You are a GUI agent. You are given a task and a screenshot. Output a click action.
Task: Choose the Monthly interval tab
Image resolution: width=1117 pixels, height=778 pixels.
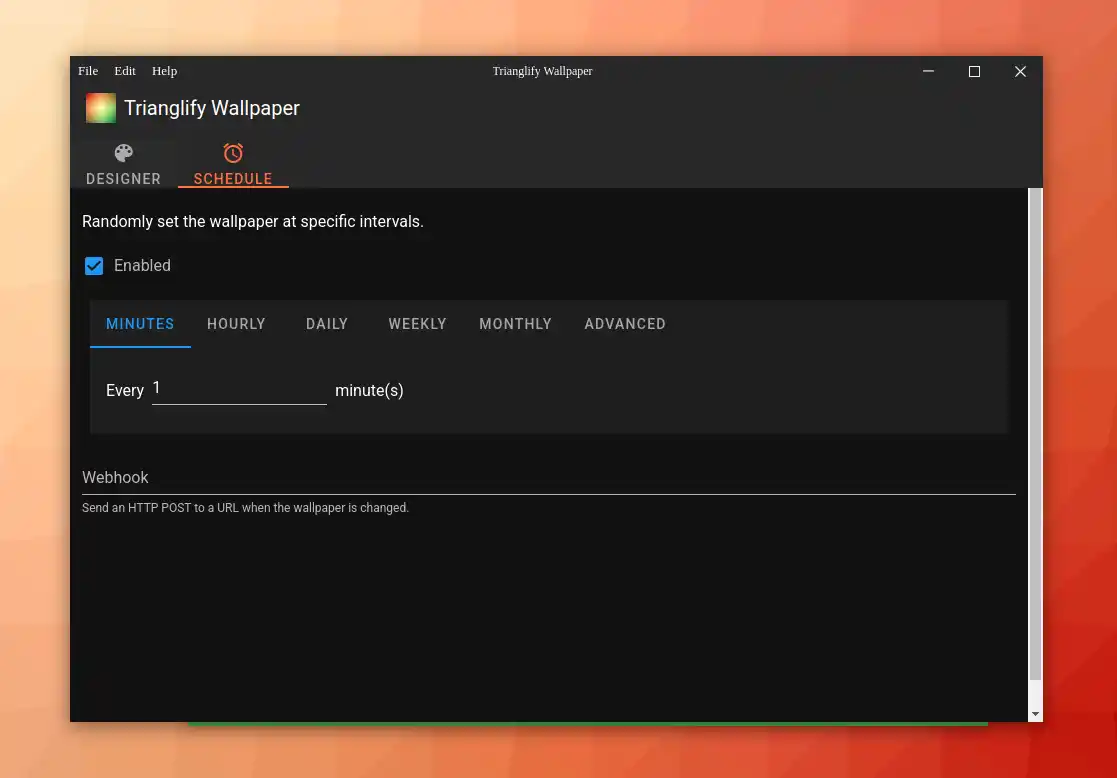tap(516, 323)
